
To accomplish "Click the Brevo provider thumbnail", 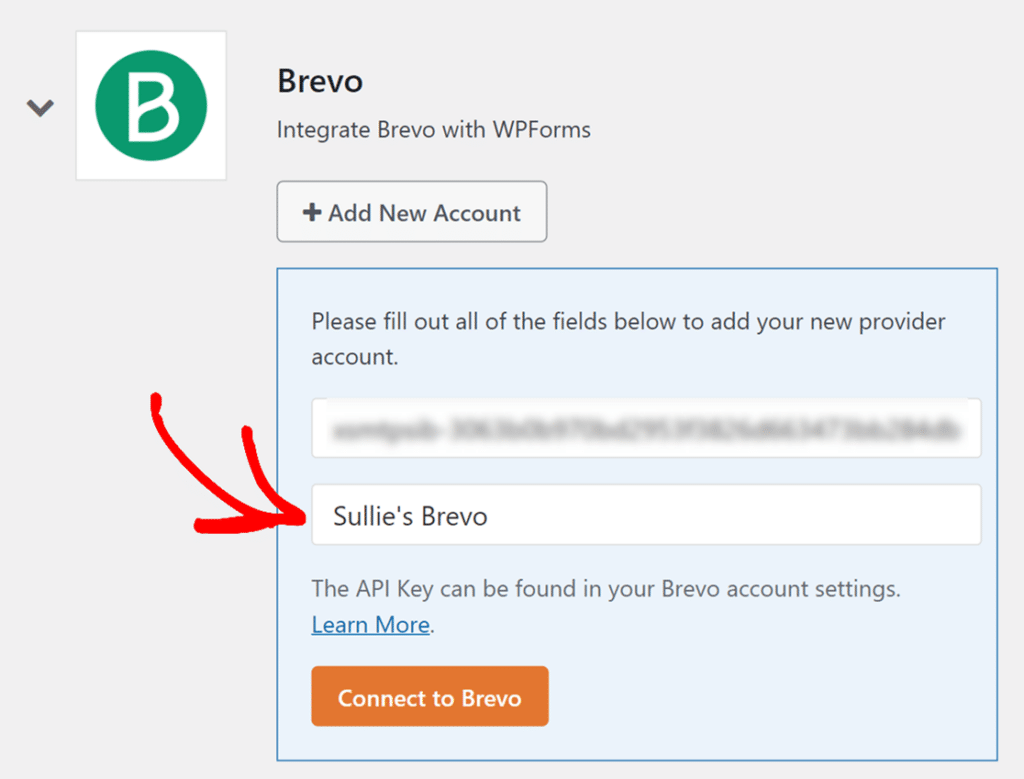I will (x=150, y=105).
